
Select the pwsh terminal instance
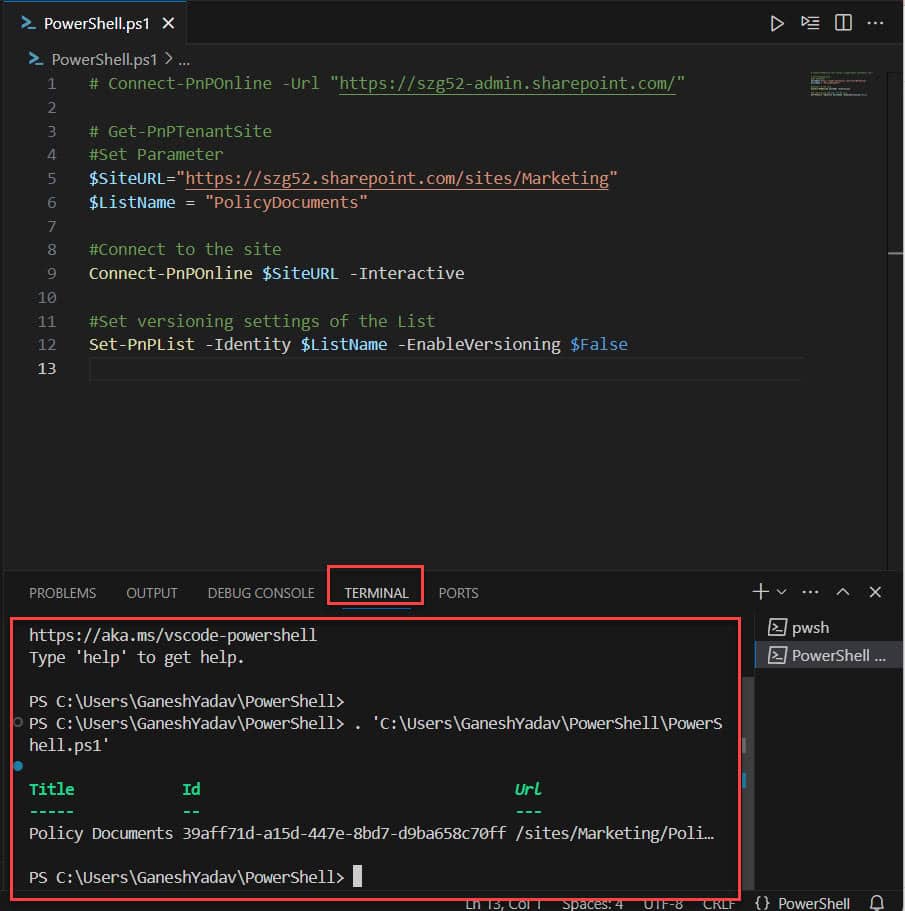(x=829, y=627)
